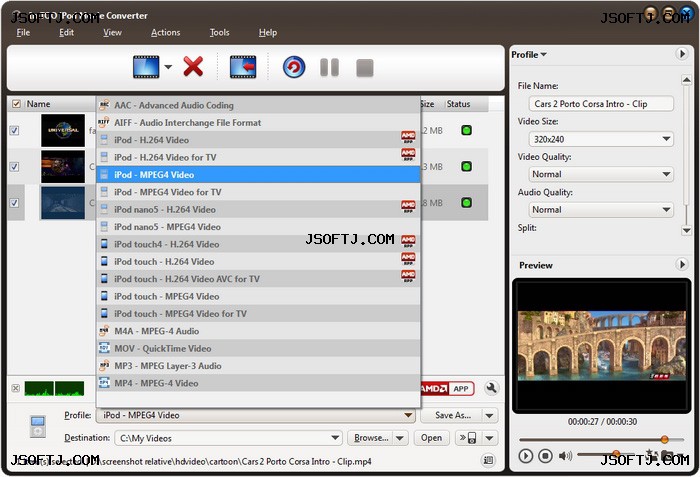
Task: Click the AMD APP acceleration button
Action: click(447, 389)
